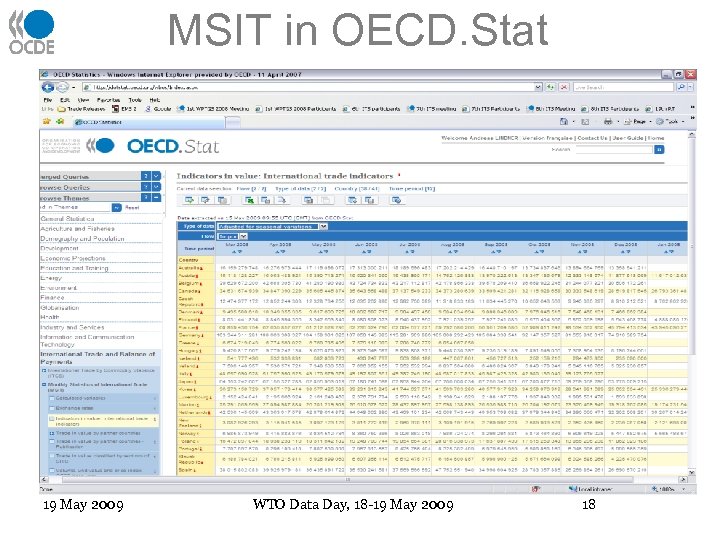
Task: Click the User Guide link
Action: tap(628, 138)
